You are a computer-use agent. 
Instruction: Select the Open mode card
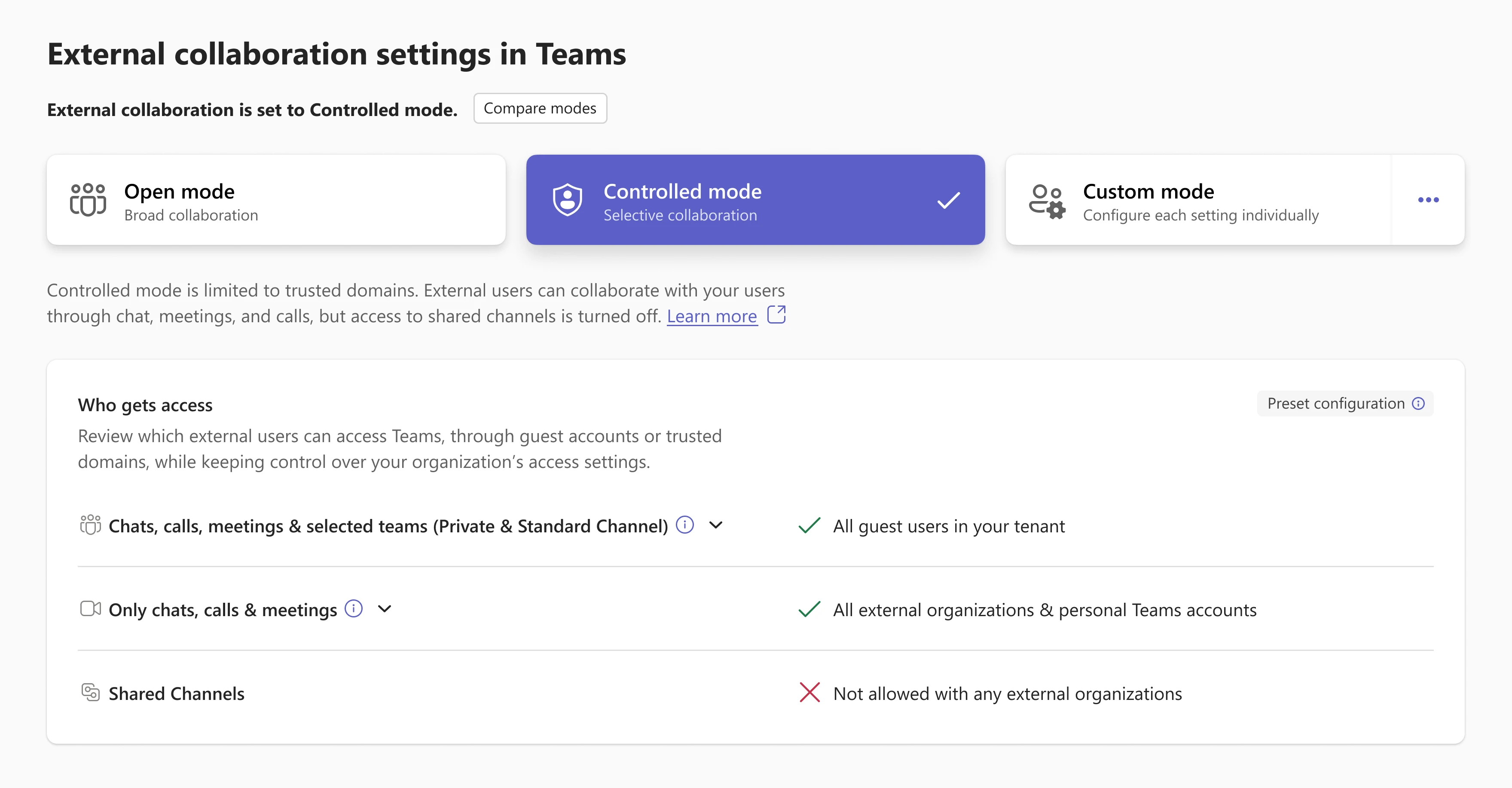pyautogui.click(x=276, y=199)
